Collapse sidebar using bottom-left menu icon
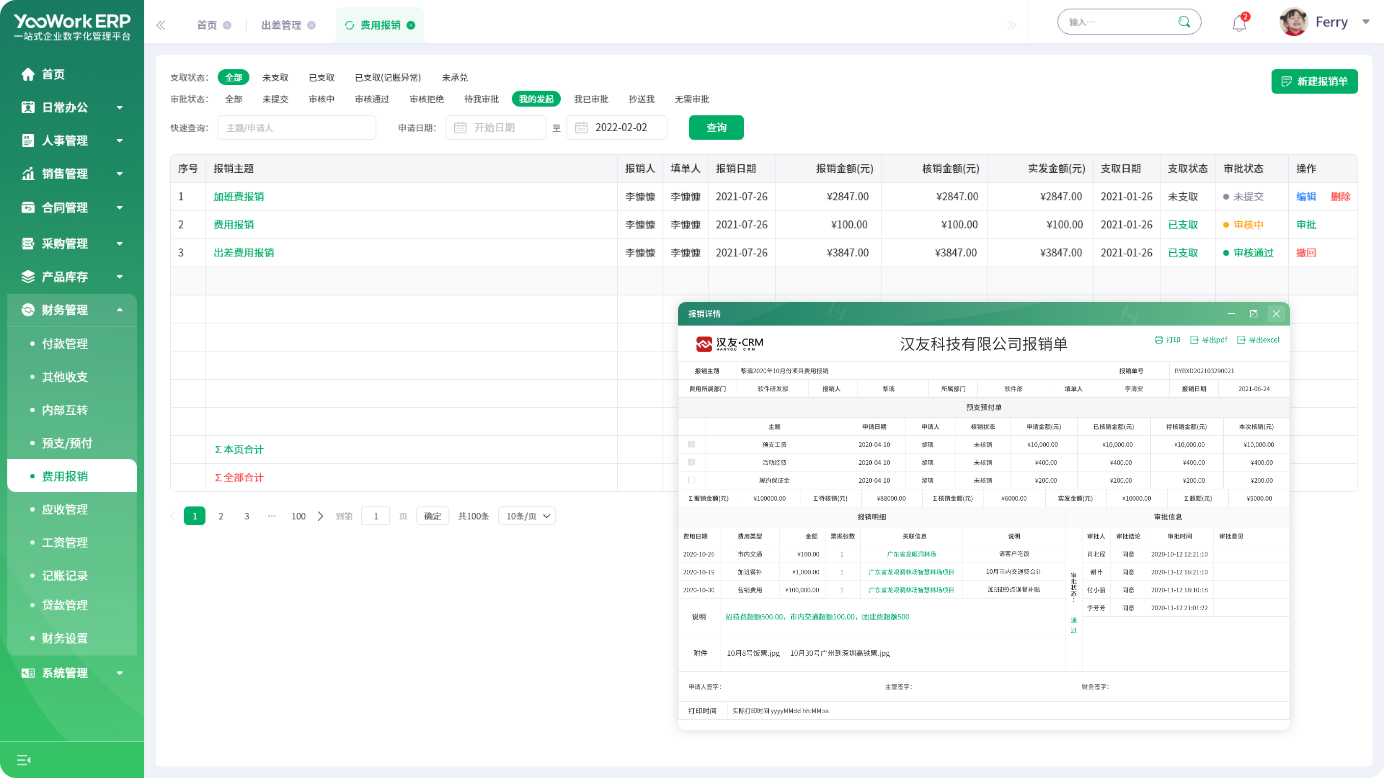The image size is (1384, 778). click(24, 759)
